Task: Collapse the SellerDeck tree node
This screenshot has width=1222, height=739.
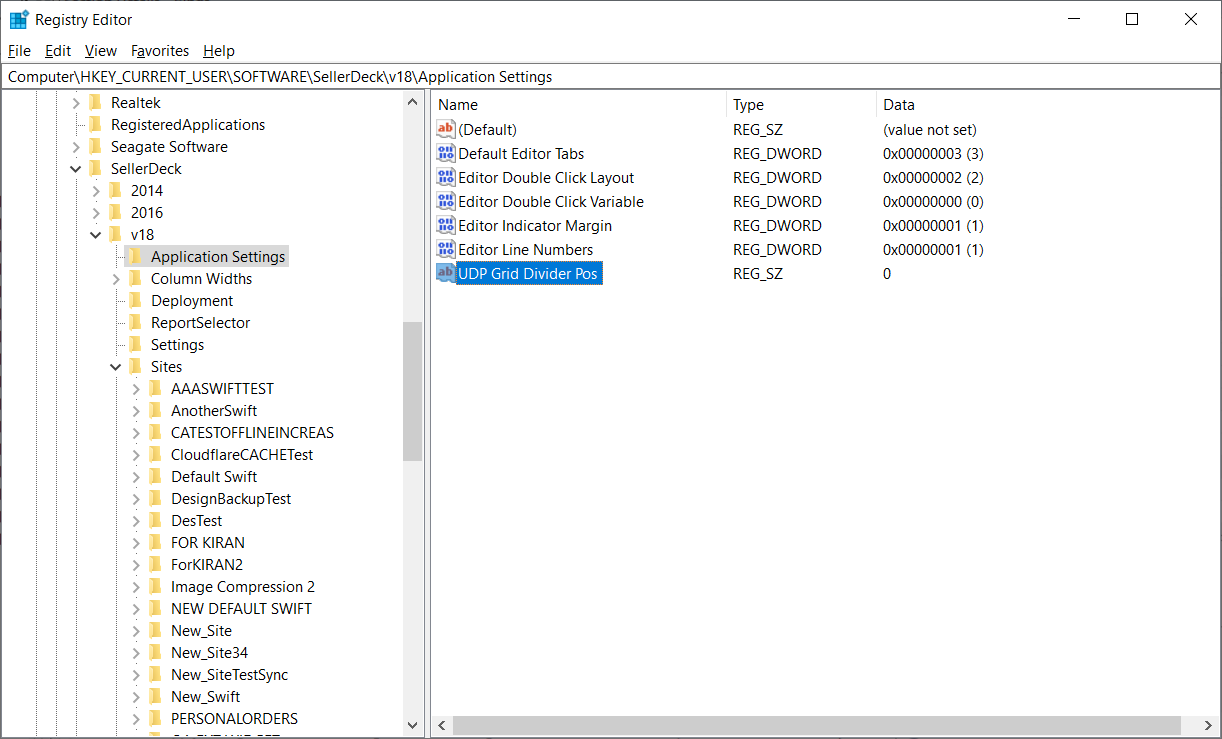Action: (x=76, y=169)
